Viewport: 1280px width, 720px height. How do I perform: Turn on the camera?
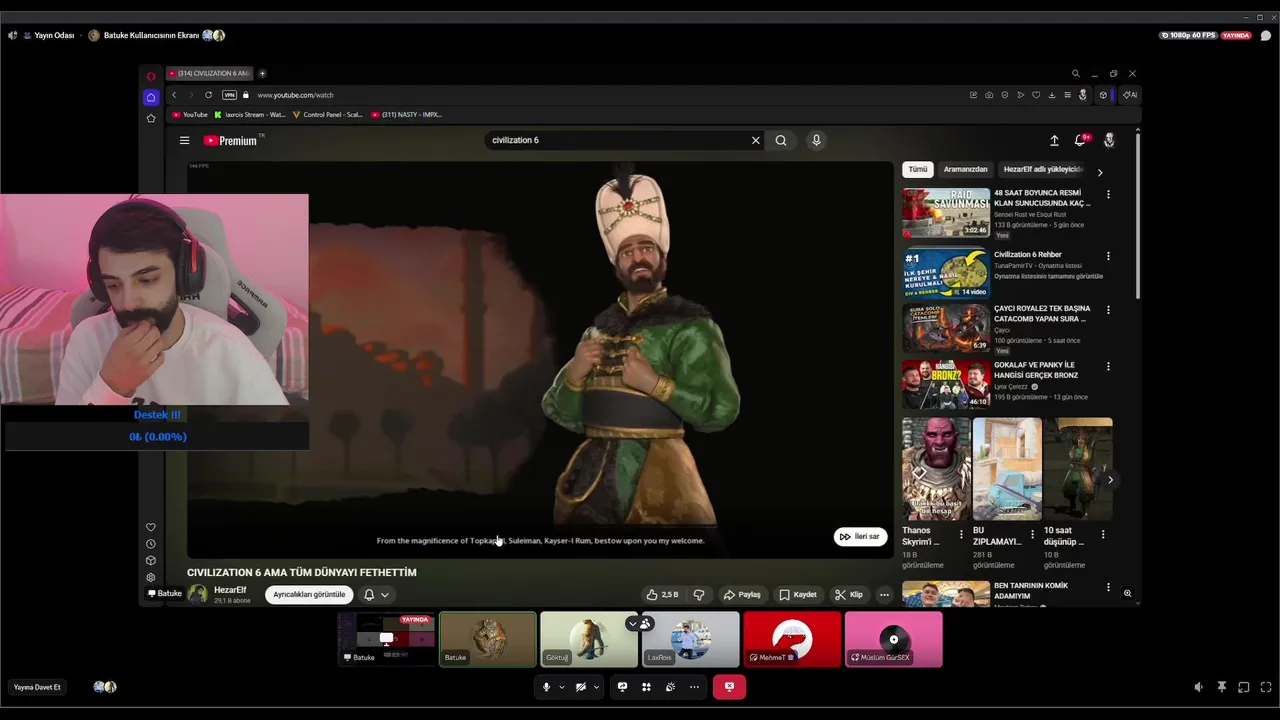coord(581,687)
